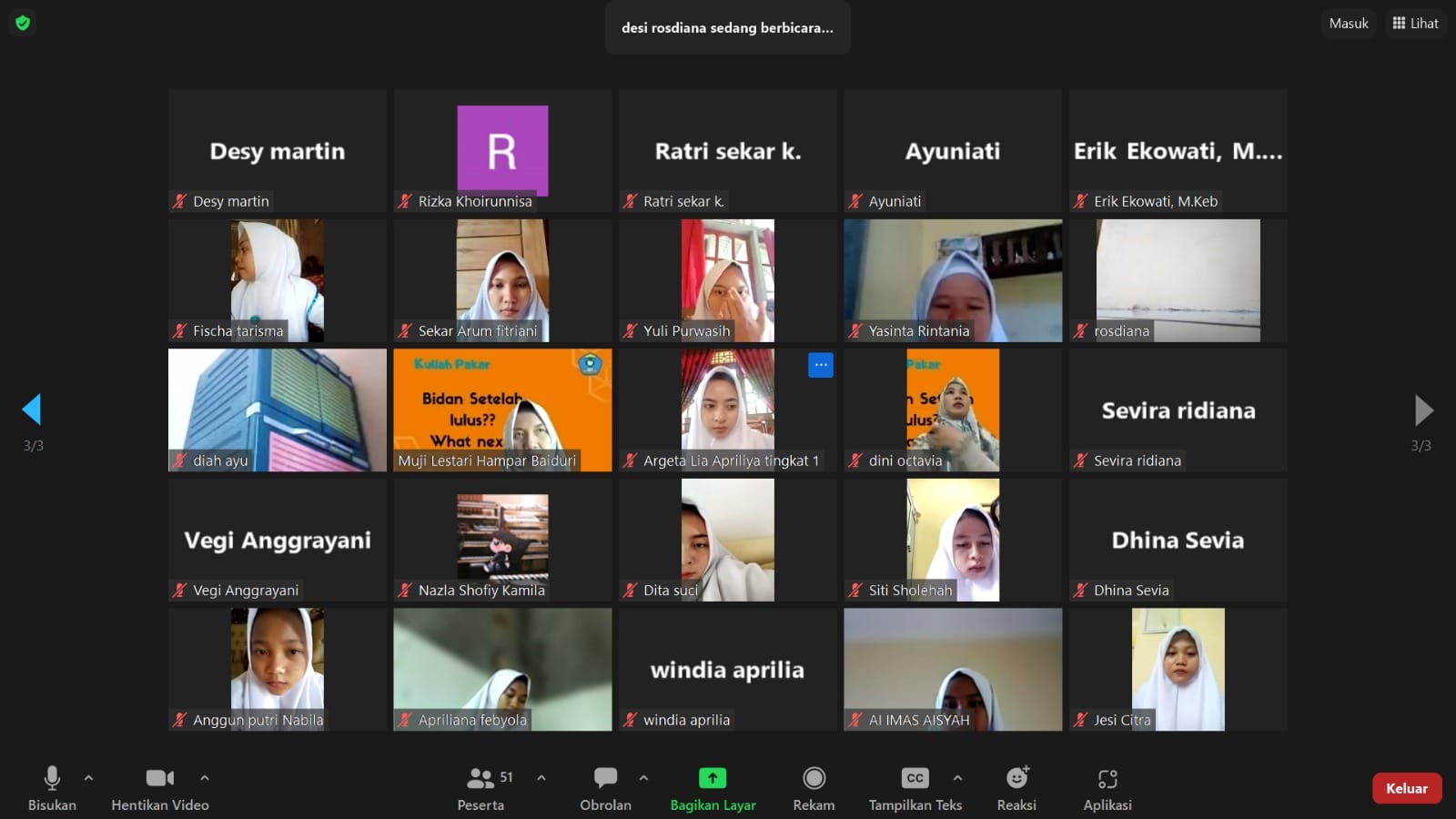Expand audio options arrow beside Bisukan
The width and height of the screenshot is (1456, 819).
(88, 778)
